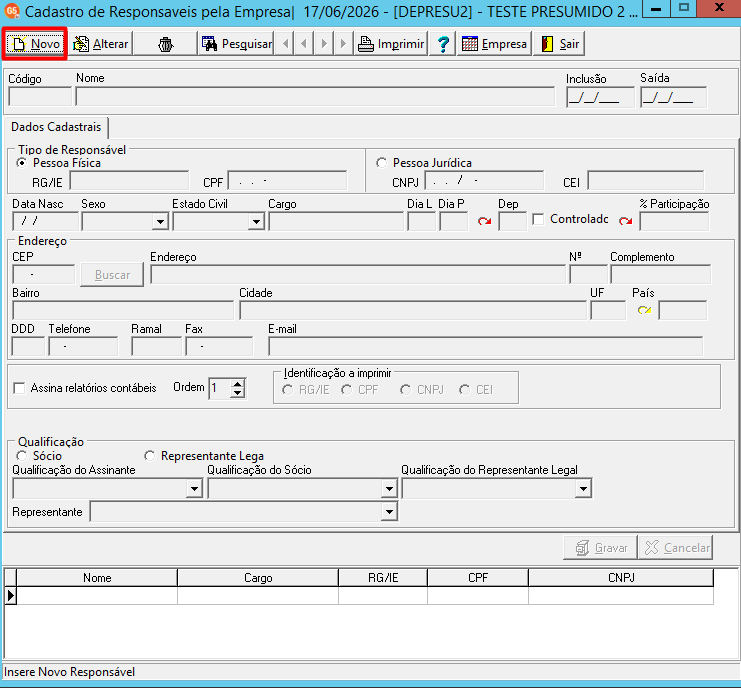Click the Cancelar button
This screenshot has height=688, width=741.
[x=676, y=548]
